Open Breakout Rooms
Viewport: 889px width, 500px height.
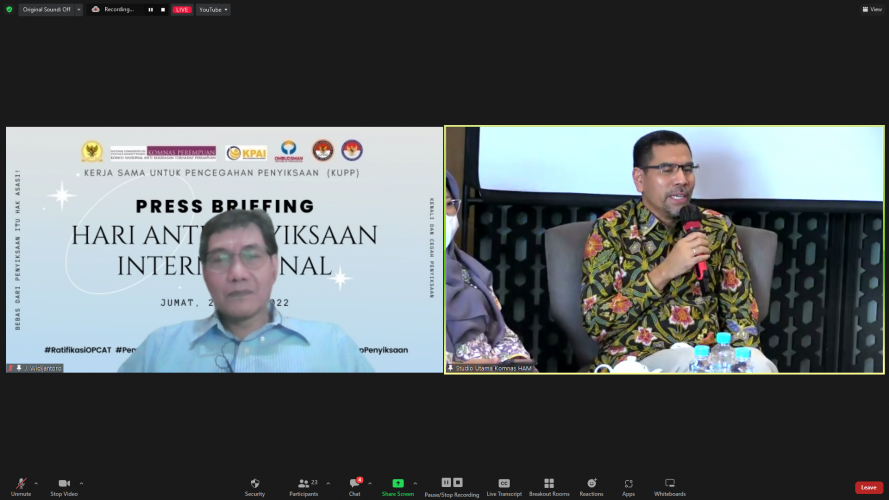[549, 484]
